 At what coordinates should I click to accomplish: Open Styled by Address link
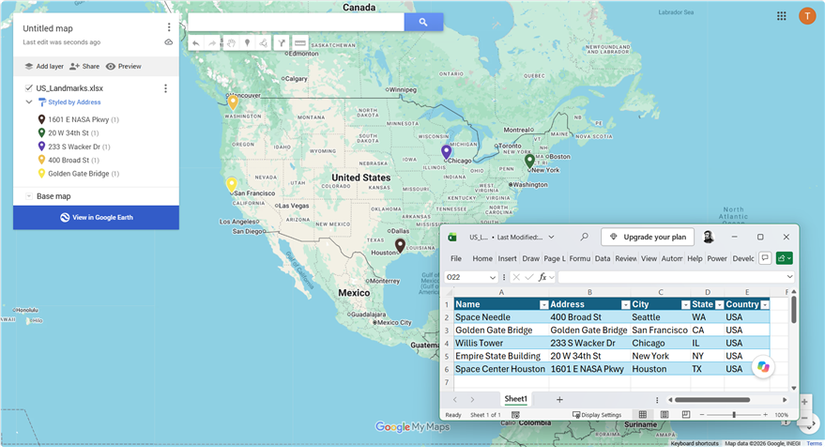(x=74, y=102)
